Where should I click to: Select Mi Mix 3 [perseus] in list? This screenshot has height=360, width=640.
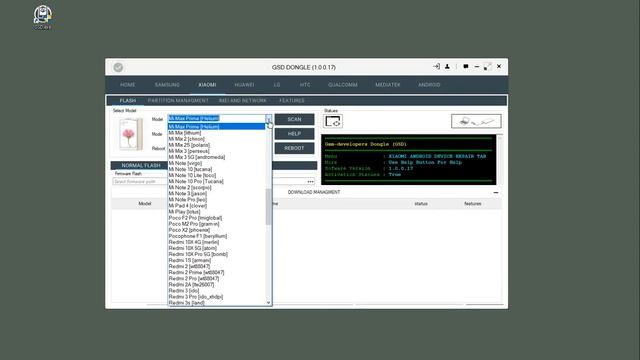pos(216,151)
